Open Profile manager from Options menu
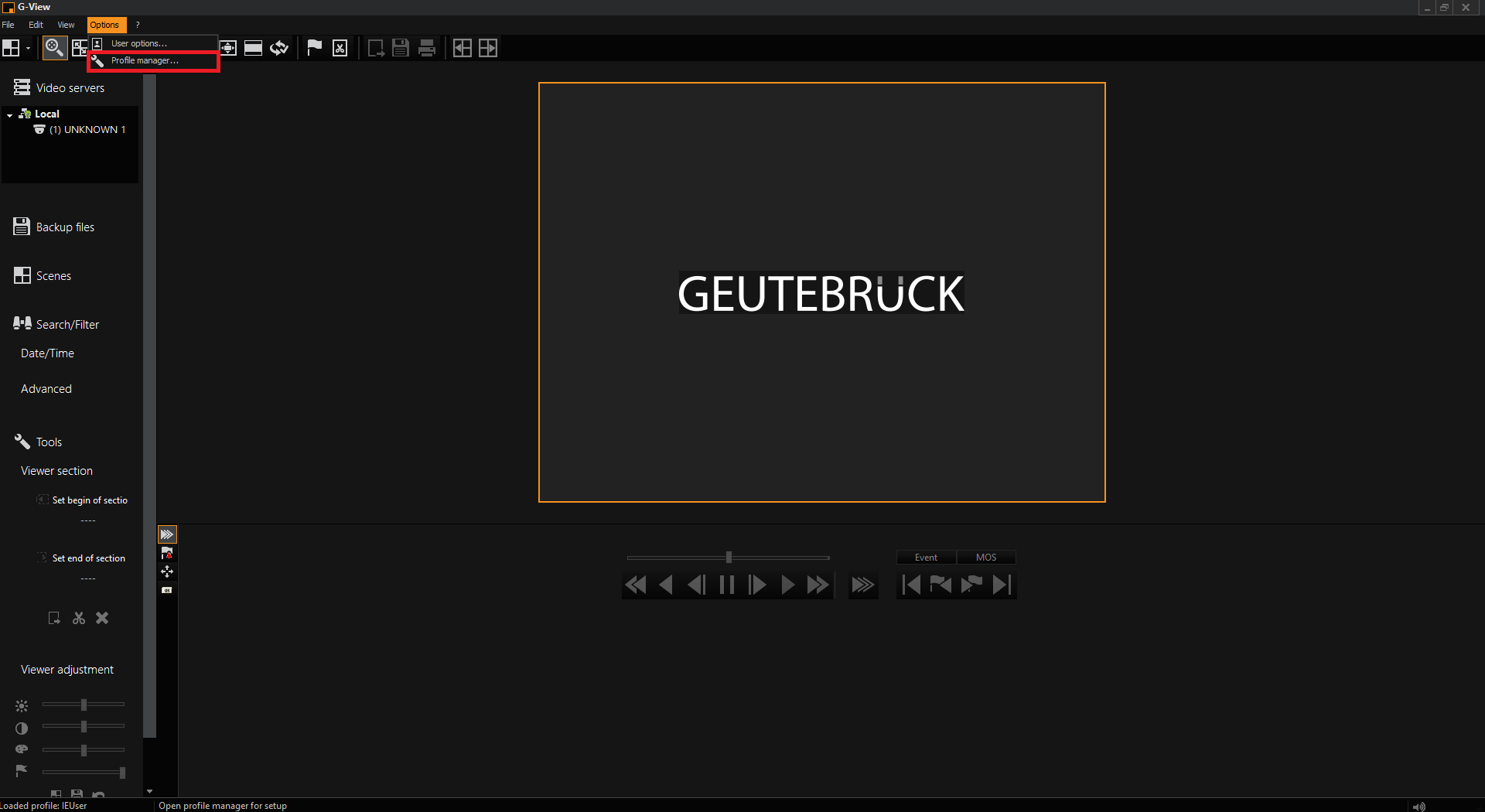This screenshot has width=1485, height=812. point(145,60)
